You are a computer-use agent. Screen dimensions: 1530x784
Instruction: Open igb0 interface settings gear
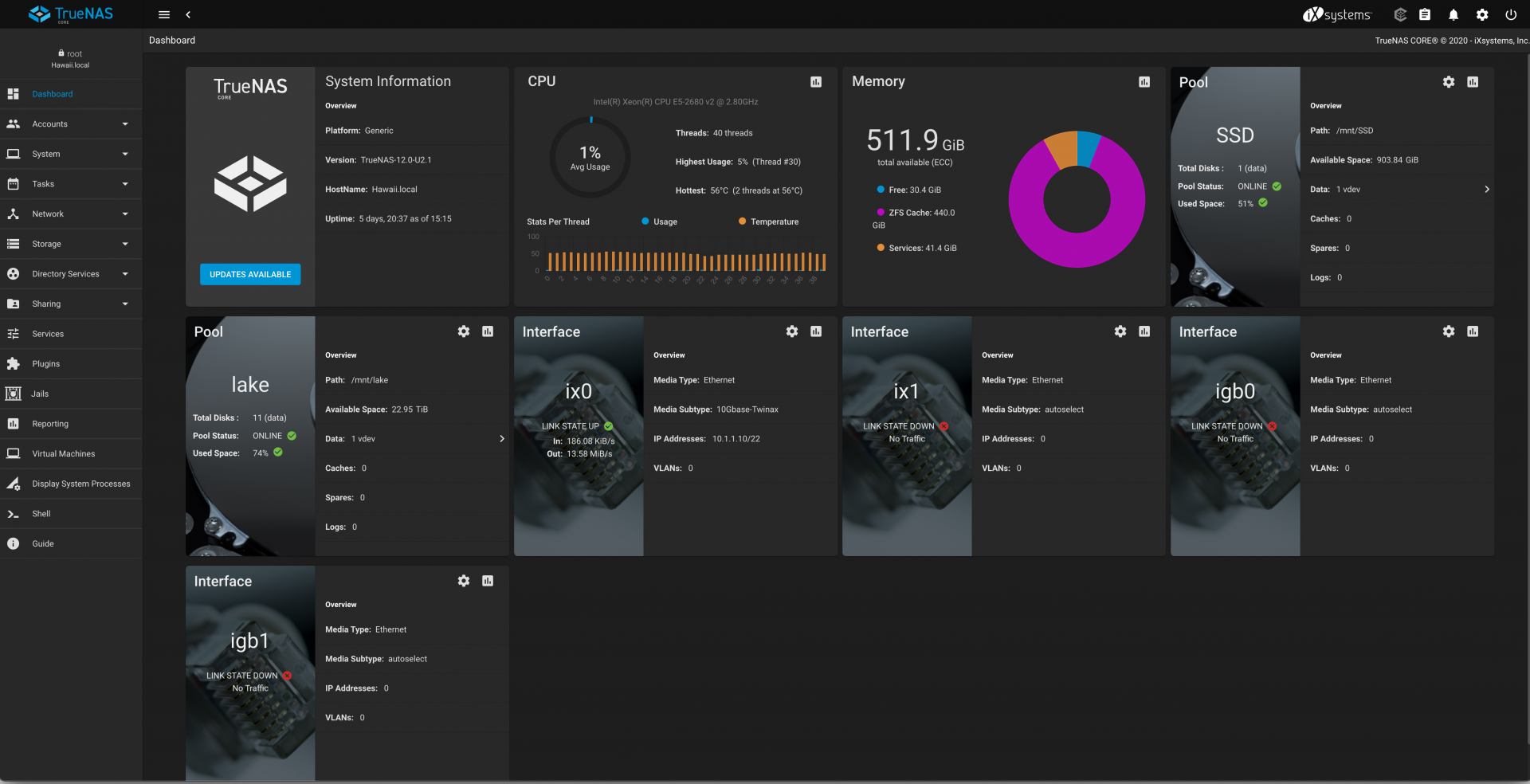pos(1449,331)
